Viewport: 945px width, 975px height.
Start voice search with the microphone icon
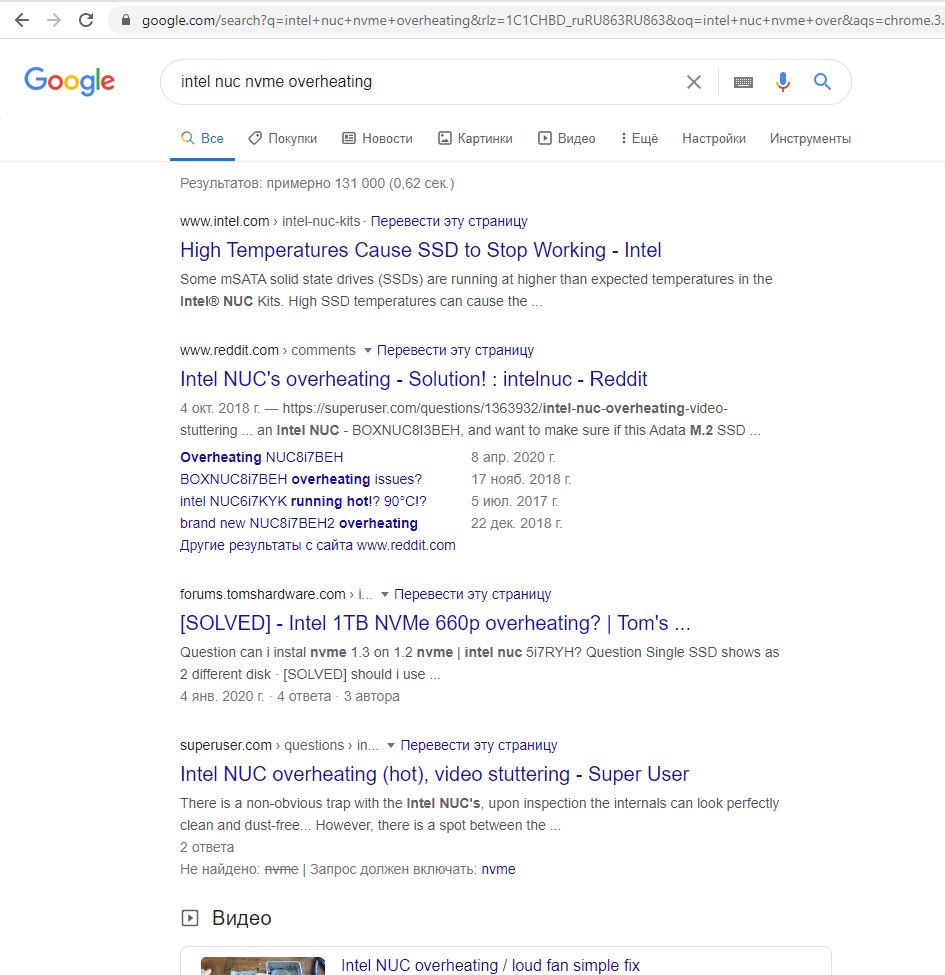[x=783, y=81]
